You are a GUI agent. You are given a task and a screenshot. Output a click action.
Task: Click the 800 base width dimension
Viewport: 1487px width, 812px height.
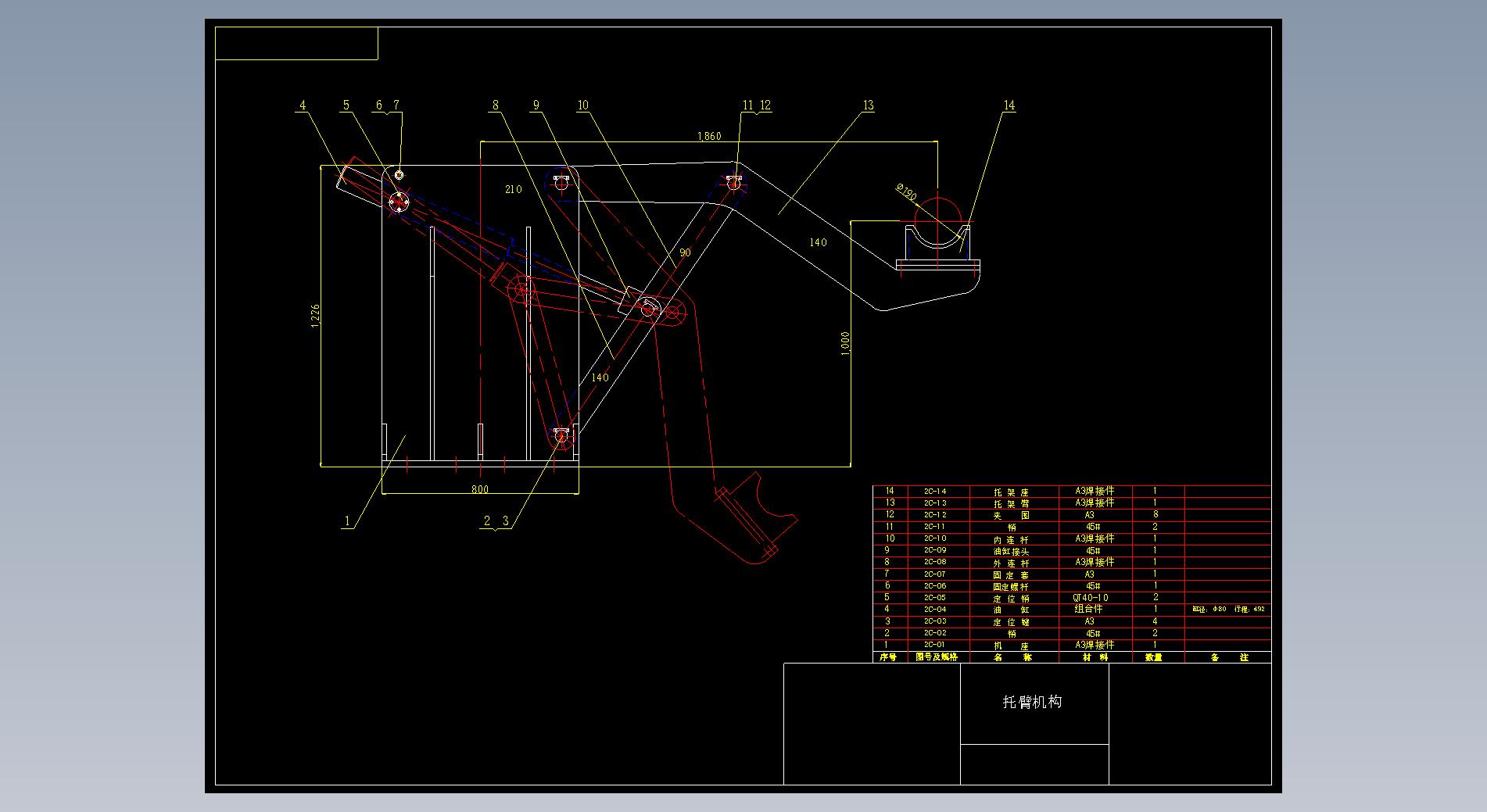480,489
